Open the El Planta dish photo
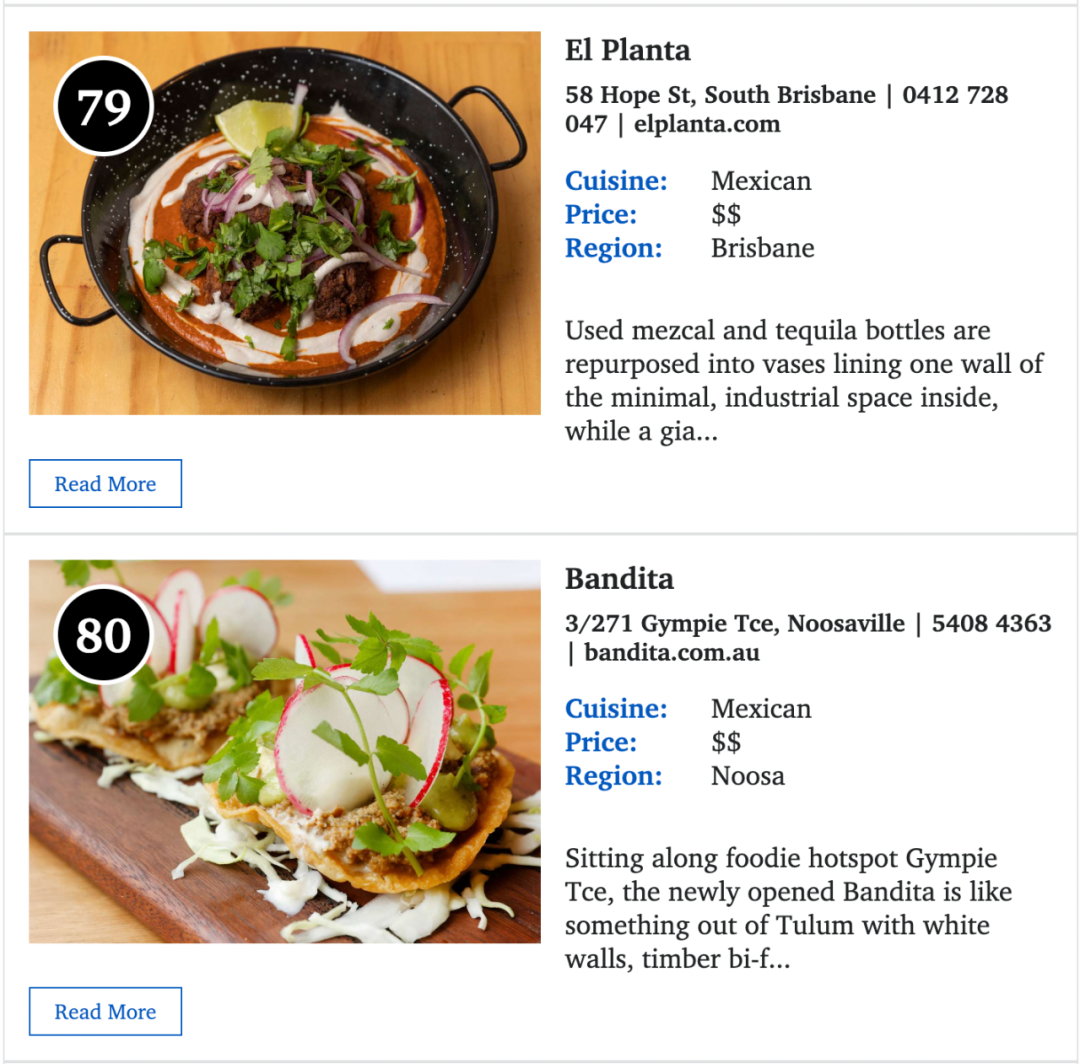 284,222
